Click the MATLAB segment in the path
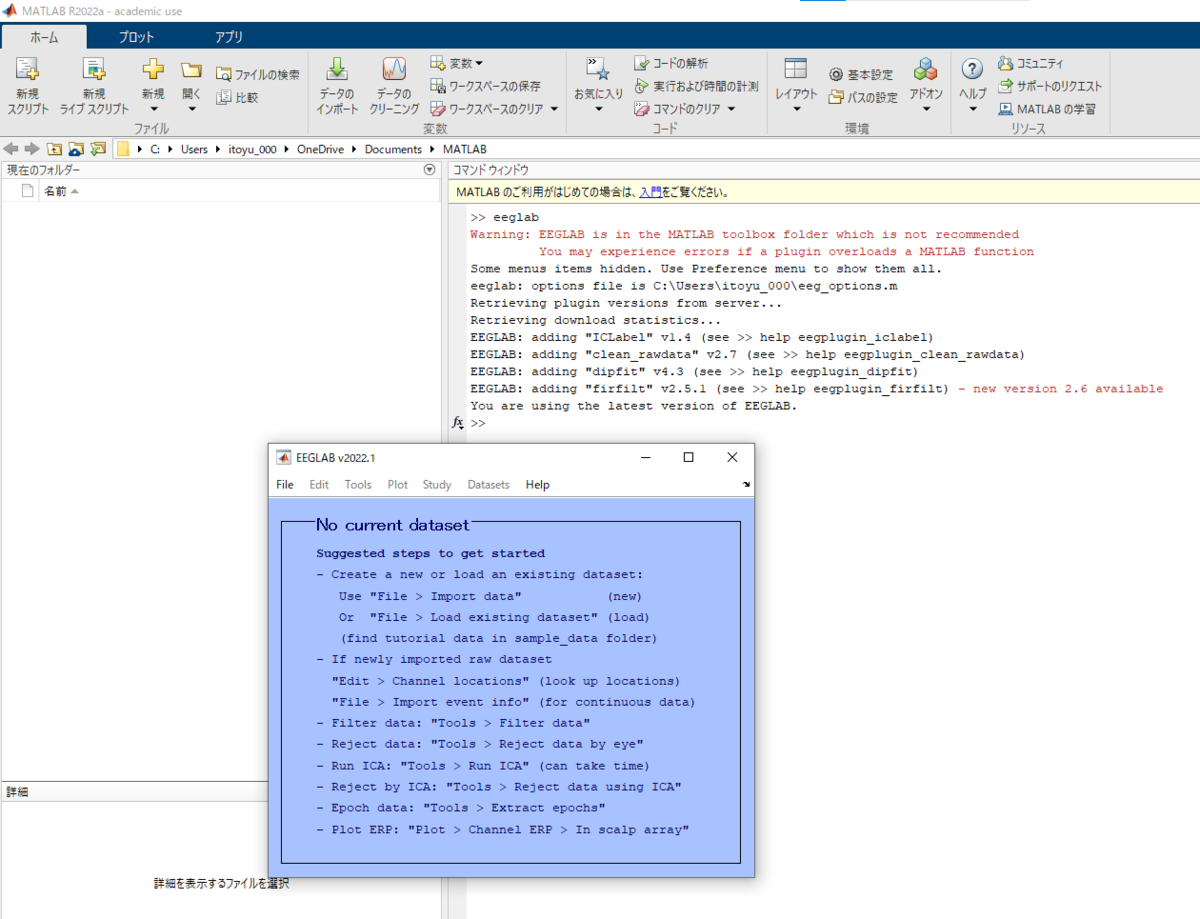The image size is (1200, 919). pos(465,149)
